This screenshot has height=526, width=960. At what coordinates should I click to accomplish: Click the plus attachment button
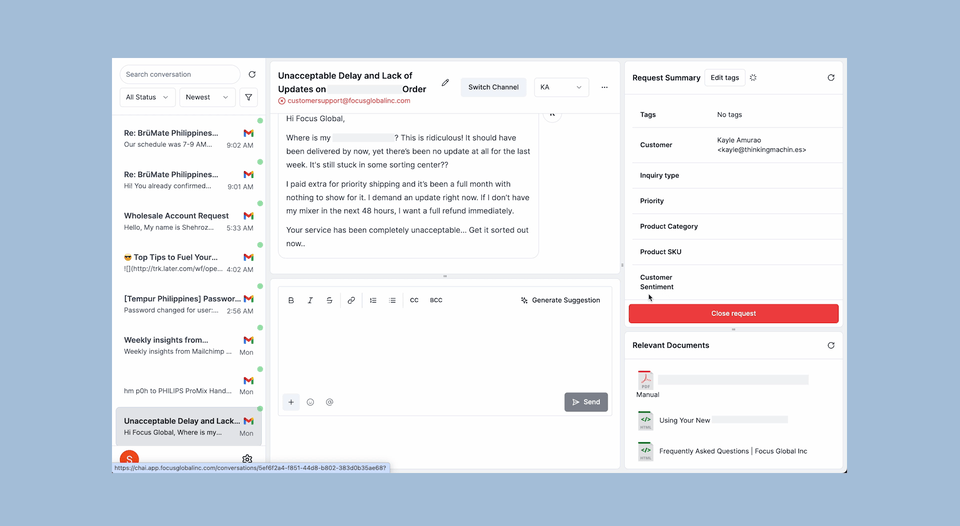coord(291,402)
